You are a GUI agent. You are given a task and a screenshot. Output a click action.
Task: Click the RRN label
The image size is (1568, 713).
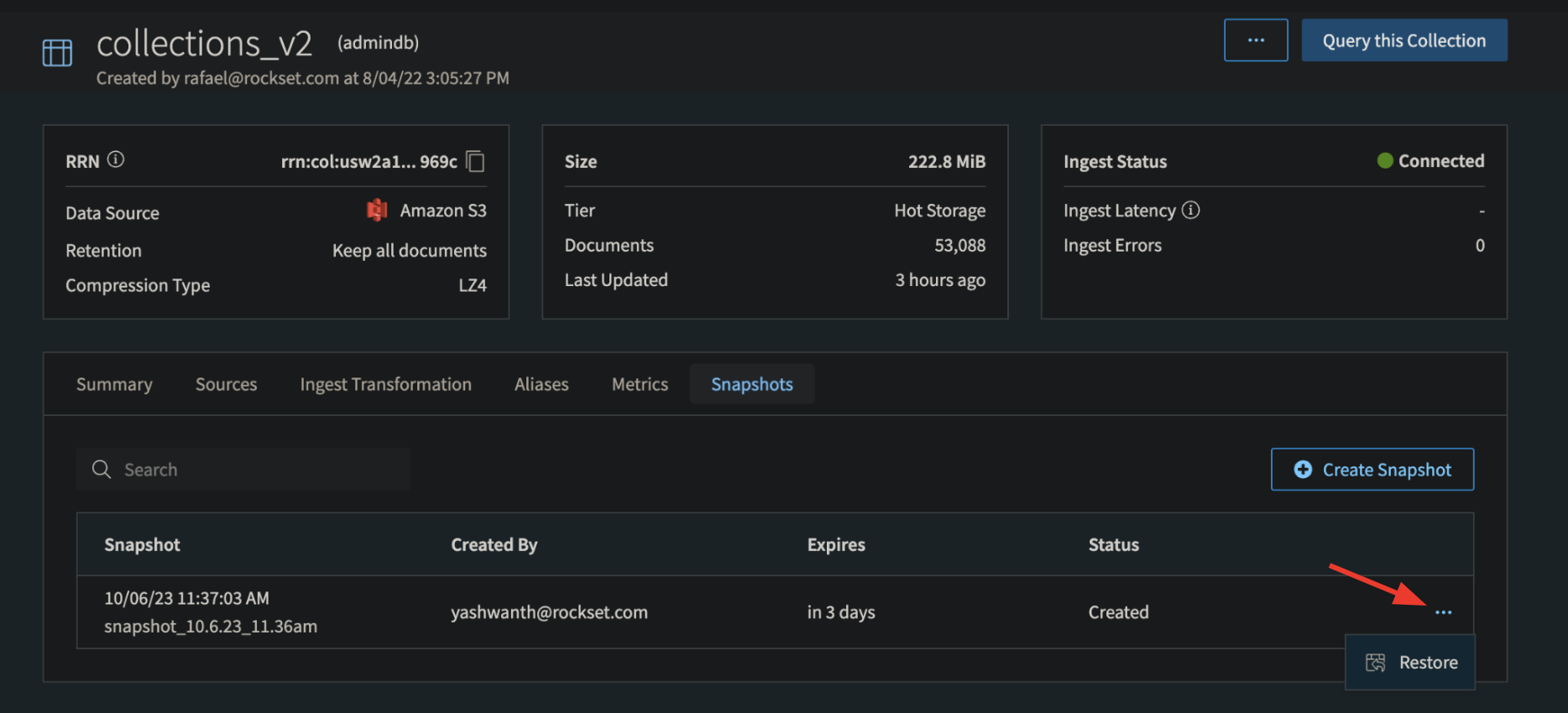point(82,162)
